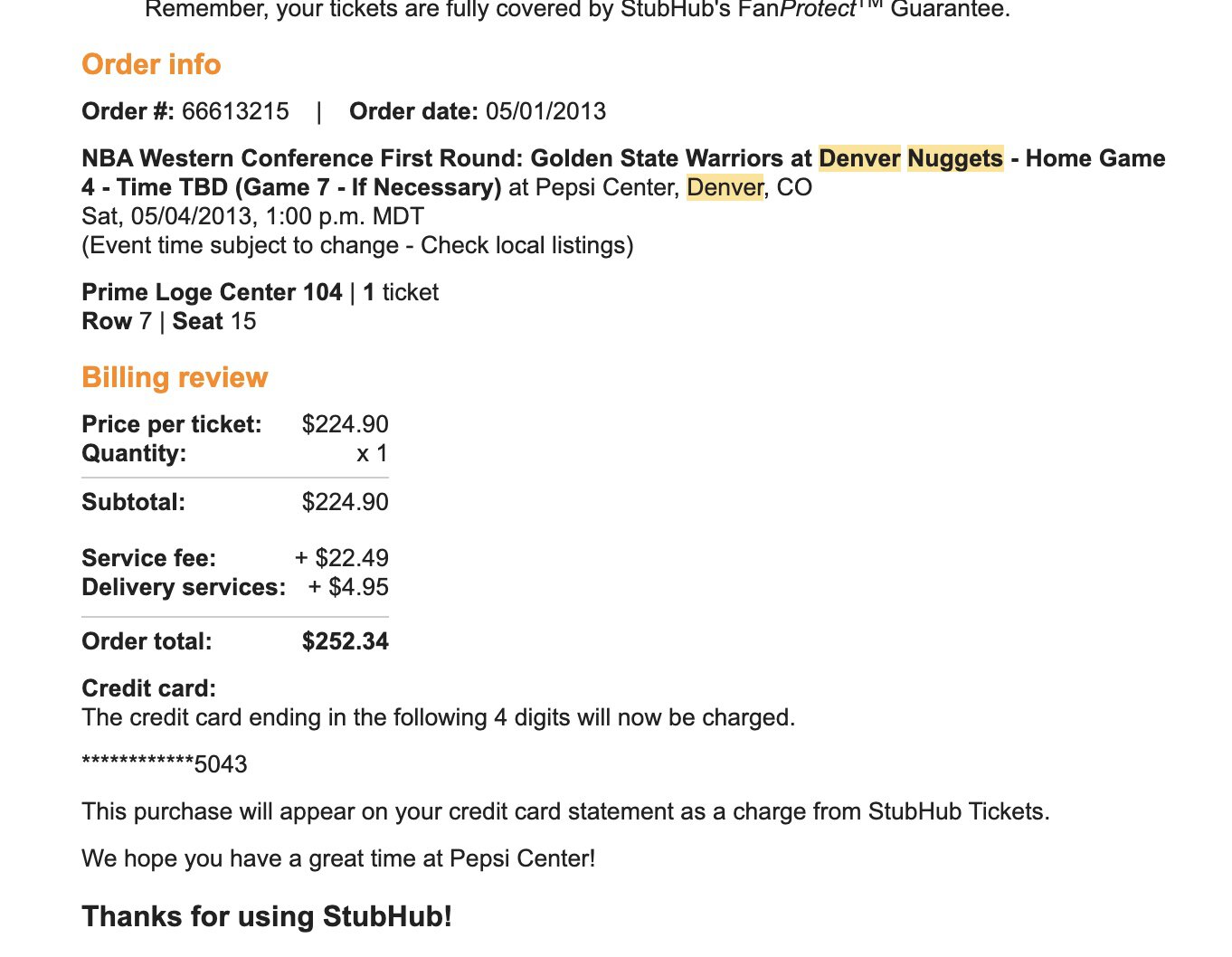Select order number 66613215
This screenshot has height=957, width=1232.
coord(235,111)
